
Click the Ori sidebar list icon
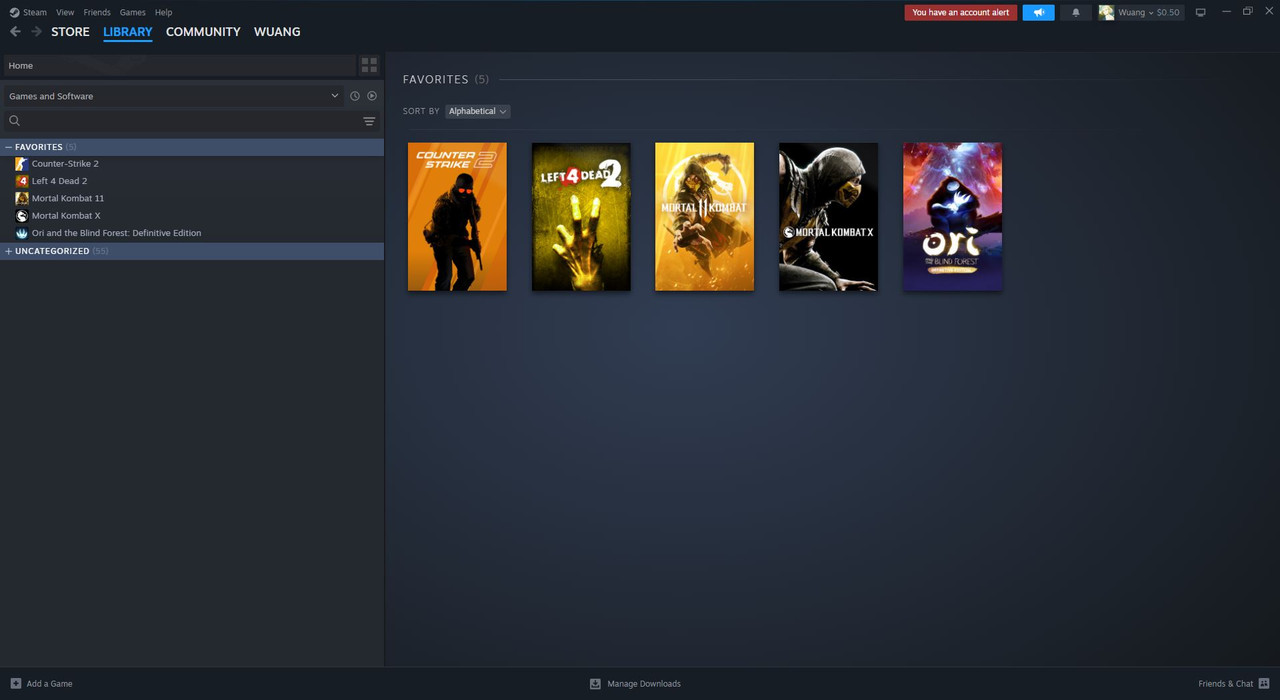(22, 233)
